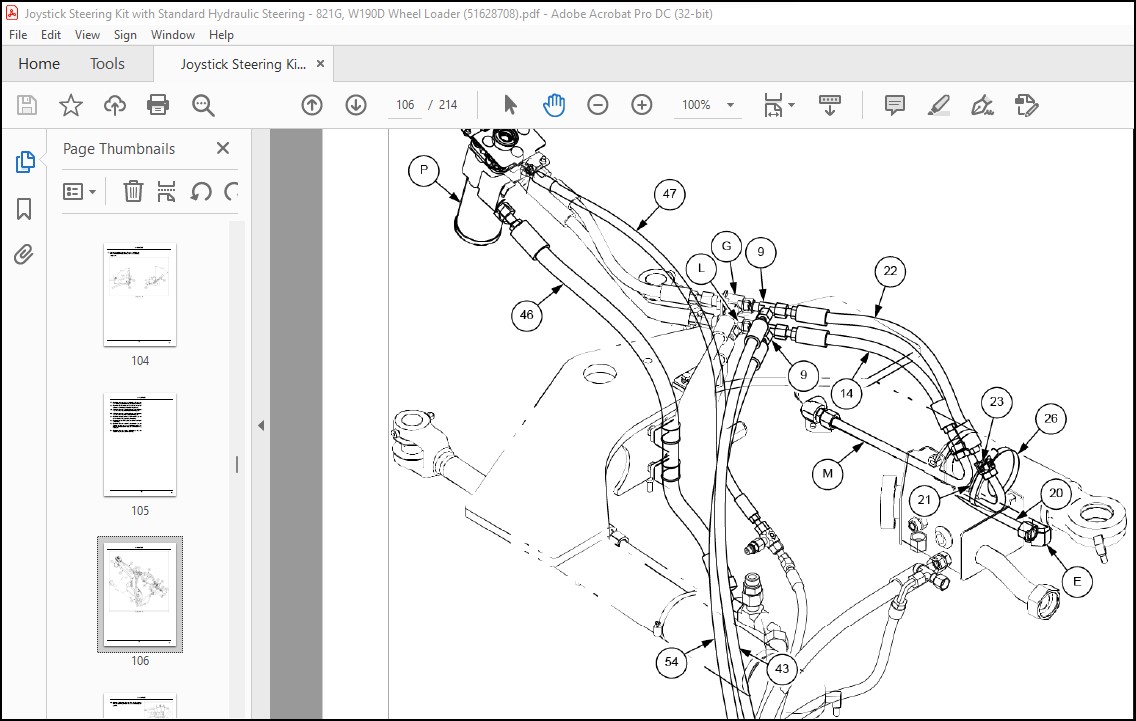Image resolution: width=1136 pixels, height=721 pixels.
Task: Click the "Page Thumbnails" panel title
Action: coord(119,149)
